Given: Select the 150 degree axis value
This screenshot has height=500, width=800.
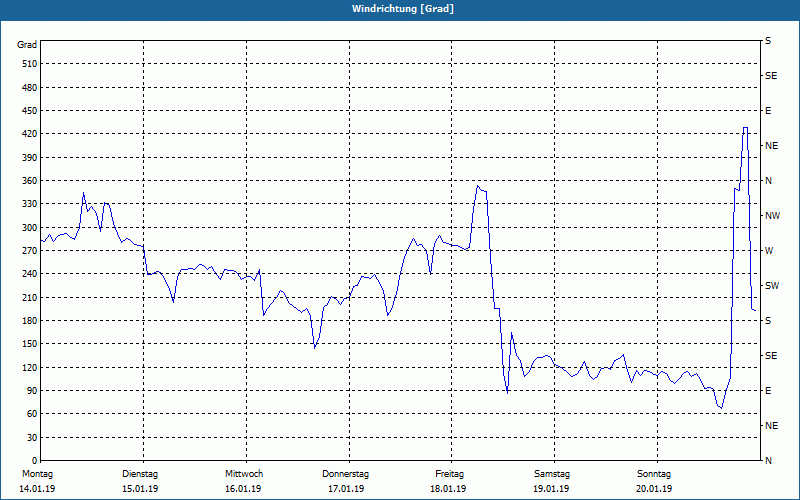Looking at the screenshot, I should tap(30, 344).
